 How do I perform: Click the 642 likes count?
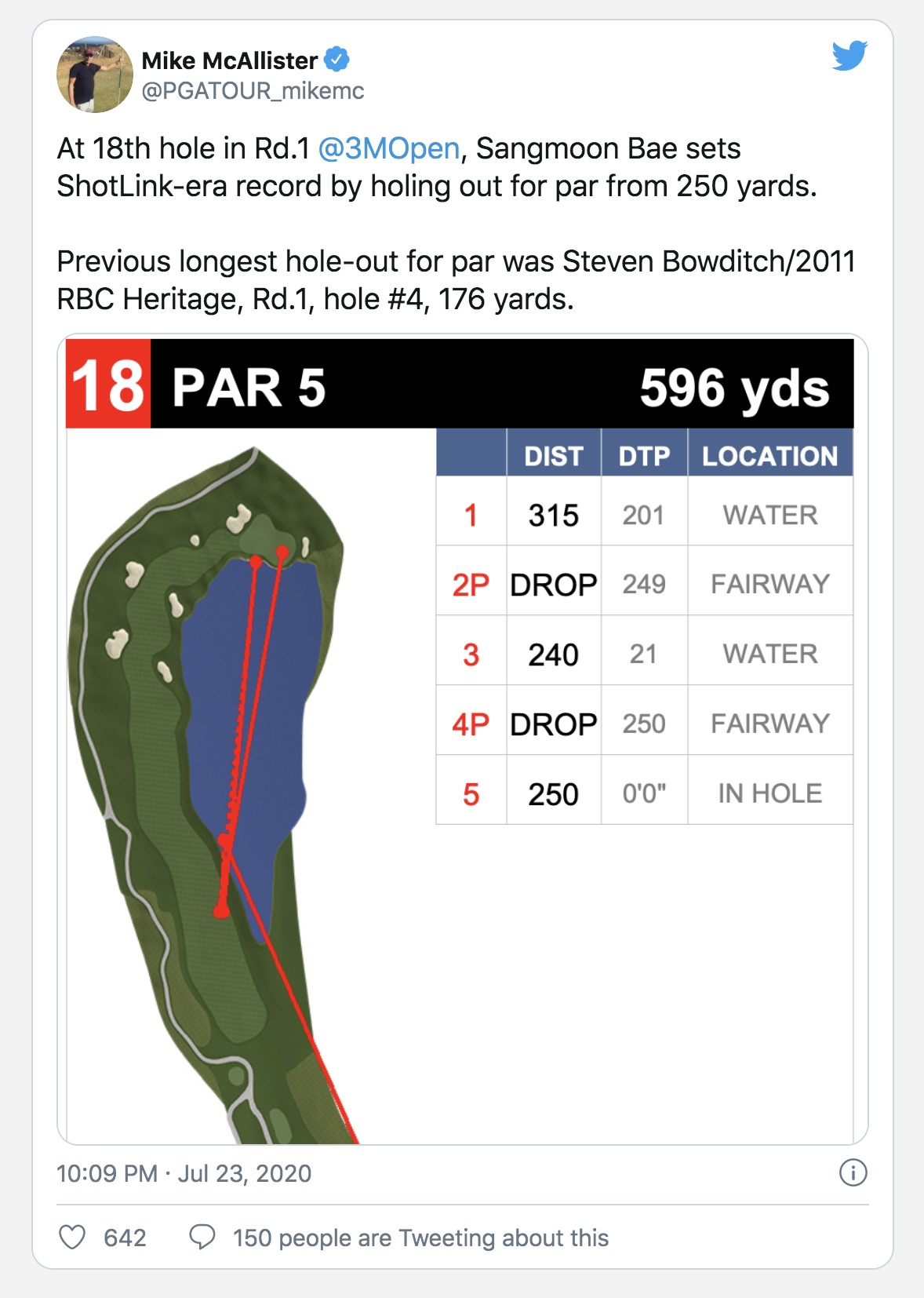click(125, 1238)
